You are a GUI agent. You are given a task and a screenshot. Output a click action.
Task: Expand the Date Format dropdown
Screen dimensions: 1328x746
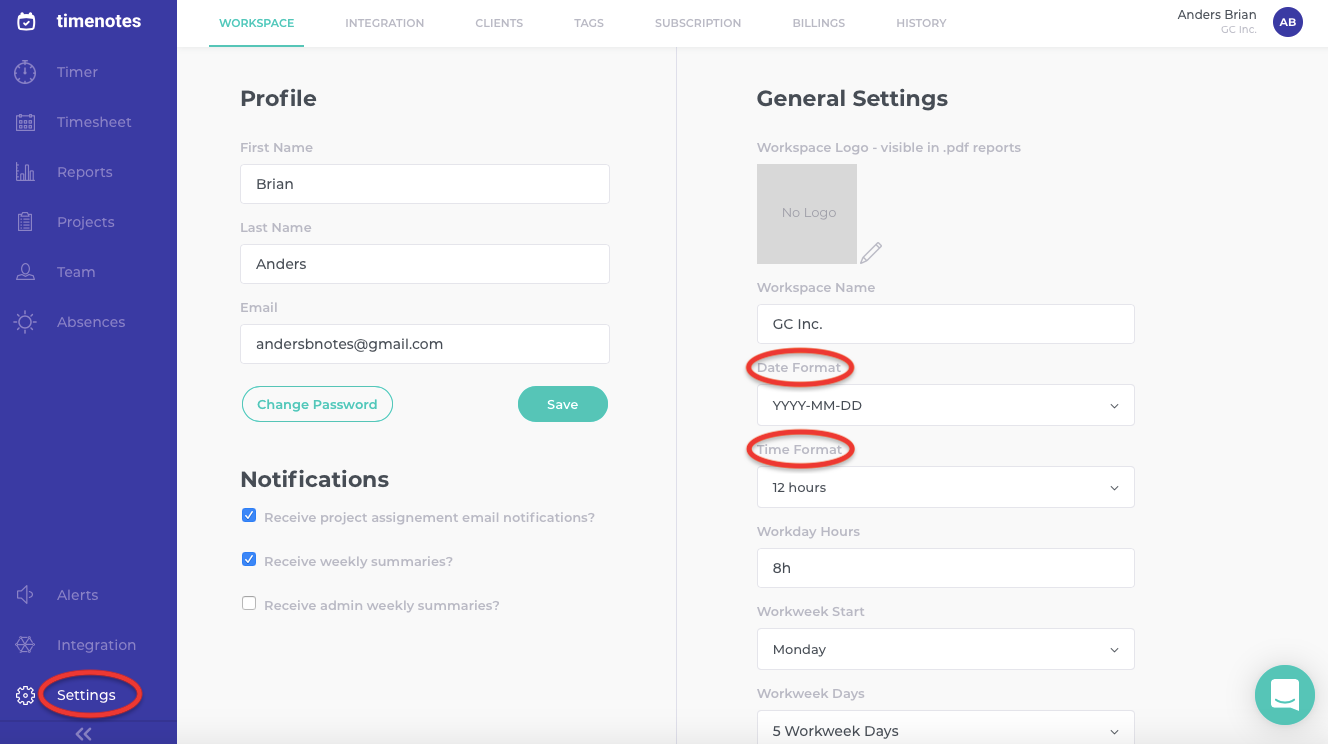945,406
